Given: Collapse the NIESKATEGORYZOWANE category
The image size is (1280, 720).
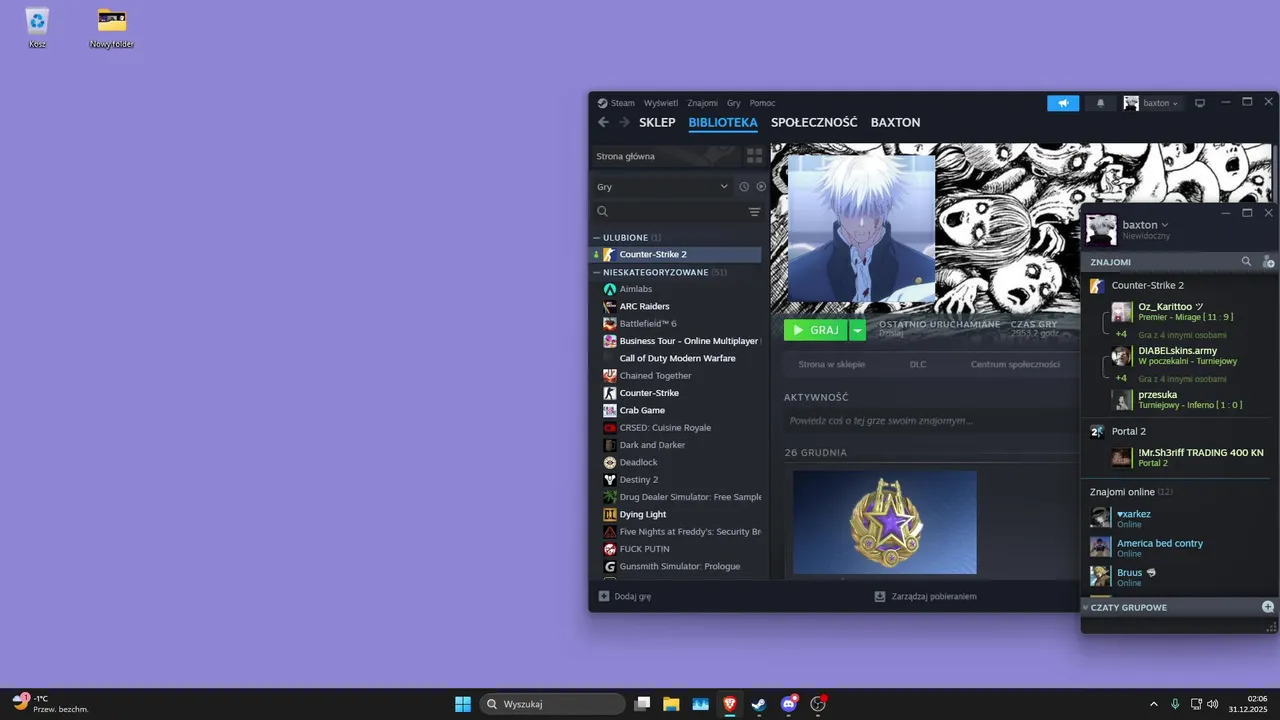Looking at the screenshot, I should 597,272.
